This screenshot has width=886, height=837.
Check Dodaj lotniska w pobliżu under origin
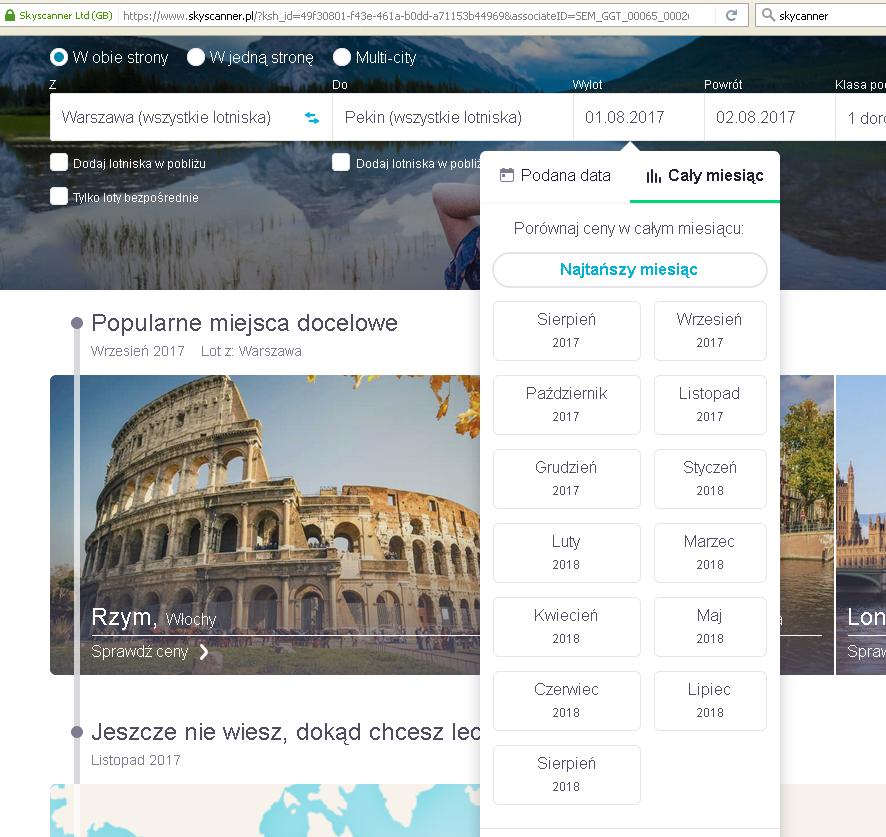click(x=59, y=163)
